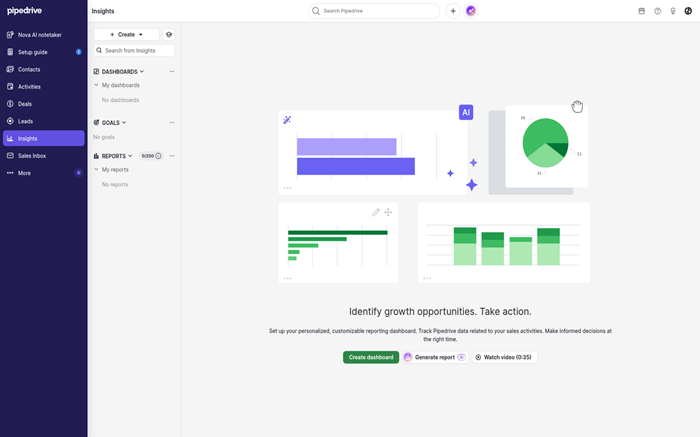Click the green pie chart illustration
700x437 pixels.
click(545, 142)
